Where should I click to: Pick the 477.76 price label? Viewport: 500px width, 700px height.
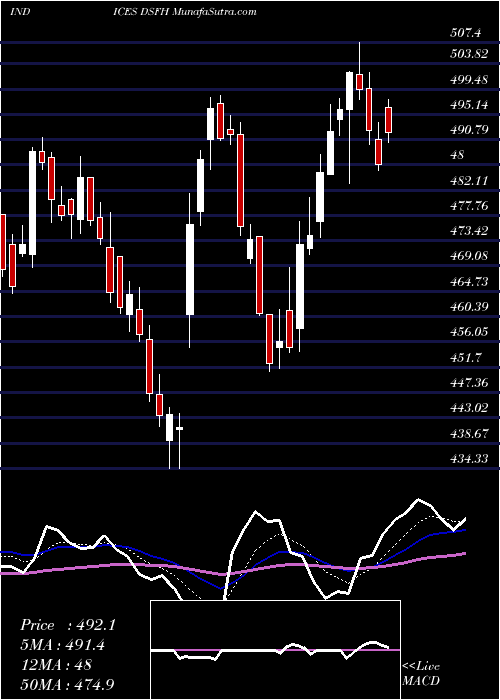tap(469, 205)
